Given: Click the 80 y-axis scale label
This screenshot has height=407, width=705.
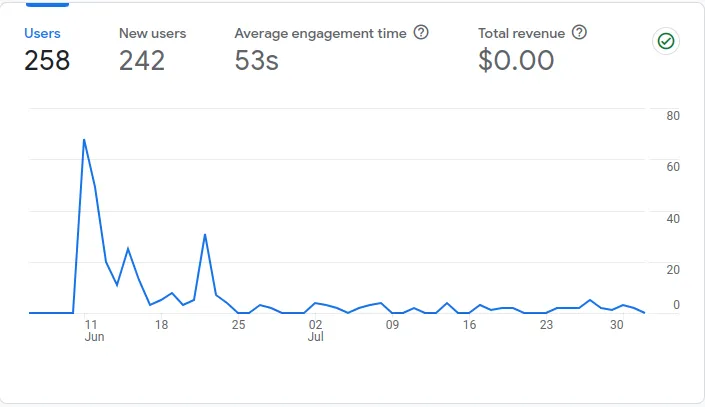Looking at the screenshot, I should [x=673, y=115].
